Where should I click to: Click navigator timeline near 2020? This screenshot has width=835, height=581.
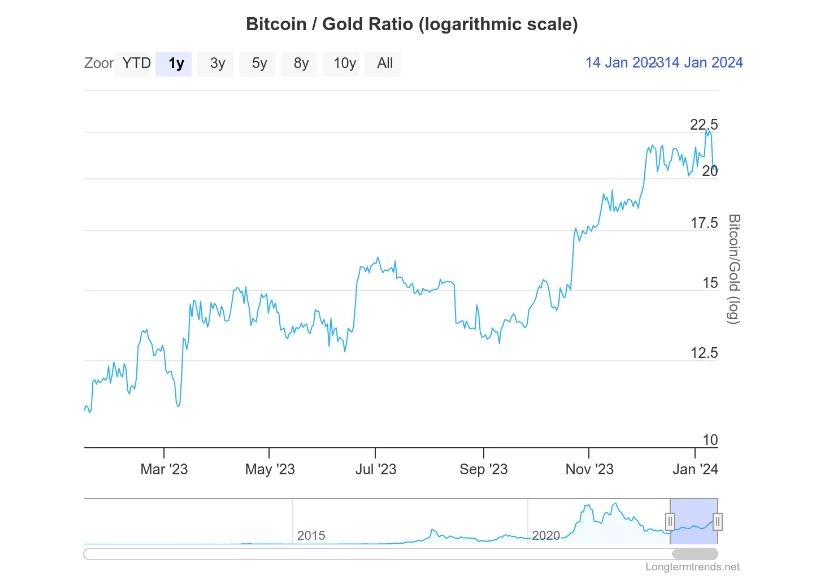tap(546, 535)
